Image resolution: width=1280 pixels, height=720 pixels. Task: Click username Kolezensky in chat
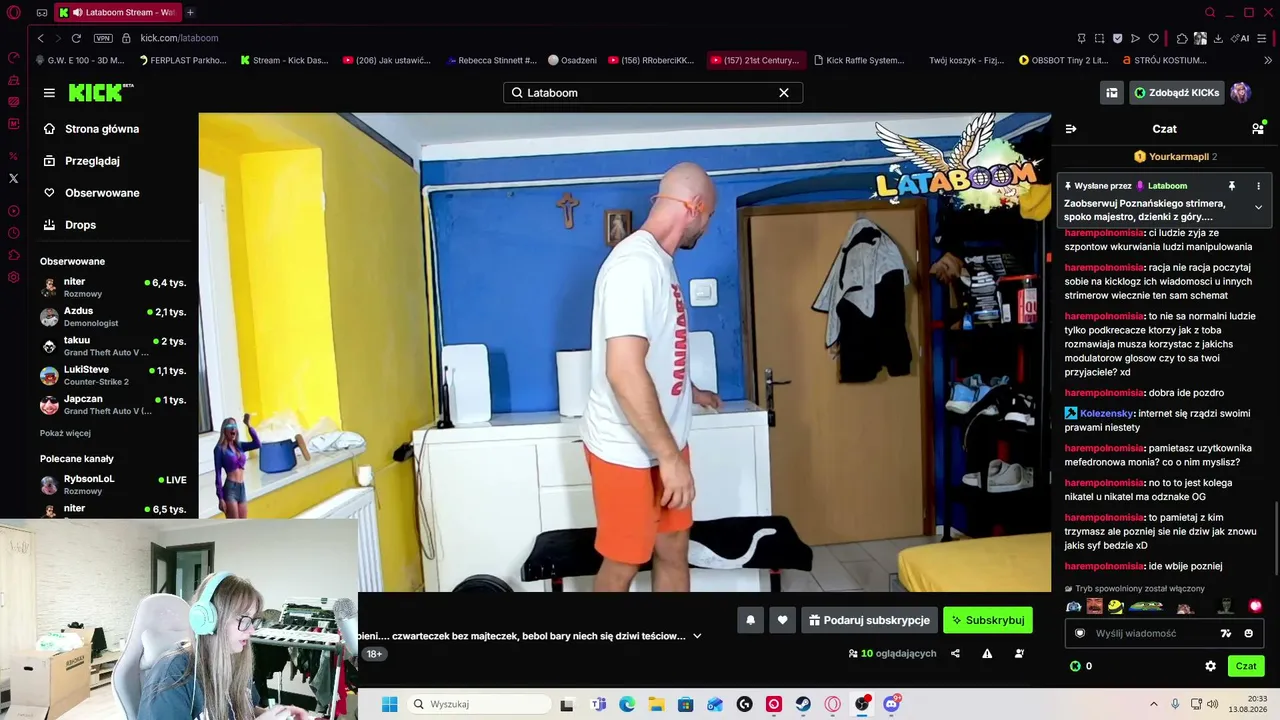(1106, 413)
